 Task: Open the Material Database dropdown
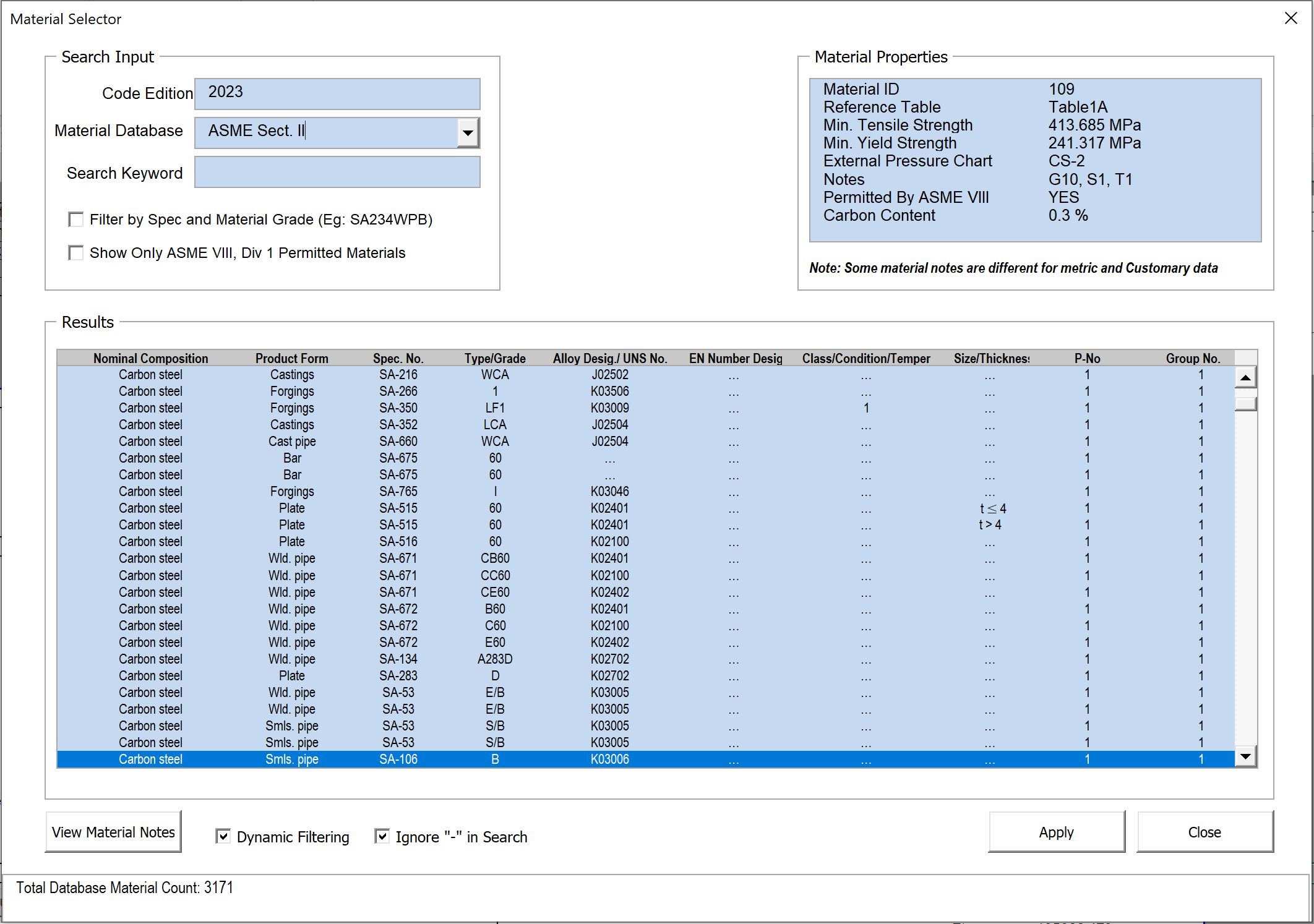click(x=468, y=133)
